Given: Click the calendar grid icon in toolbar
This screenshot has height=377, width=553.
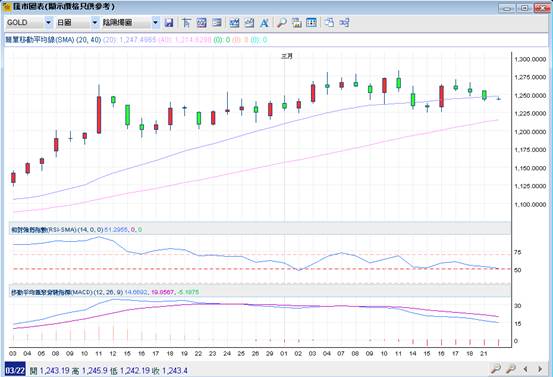Looking at the screenshot, I should (311, 23).
